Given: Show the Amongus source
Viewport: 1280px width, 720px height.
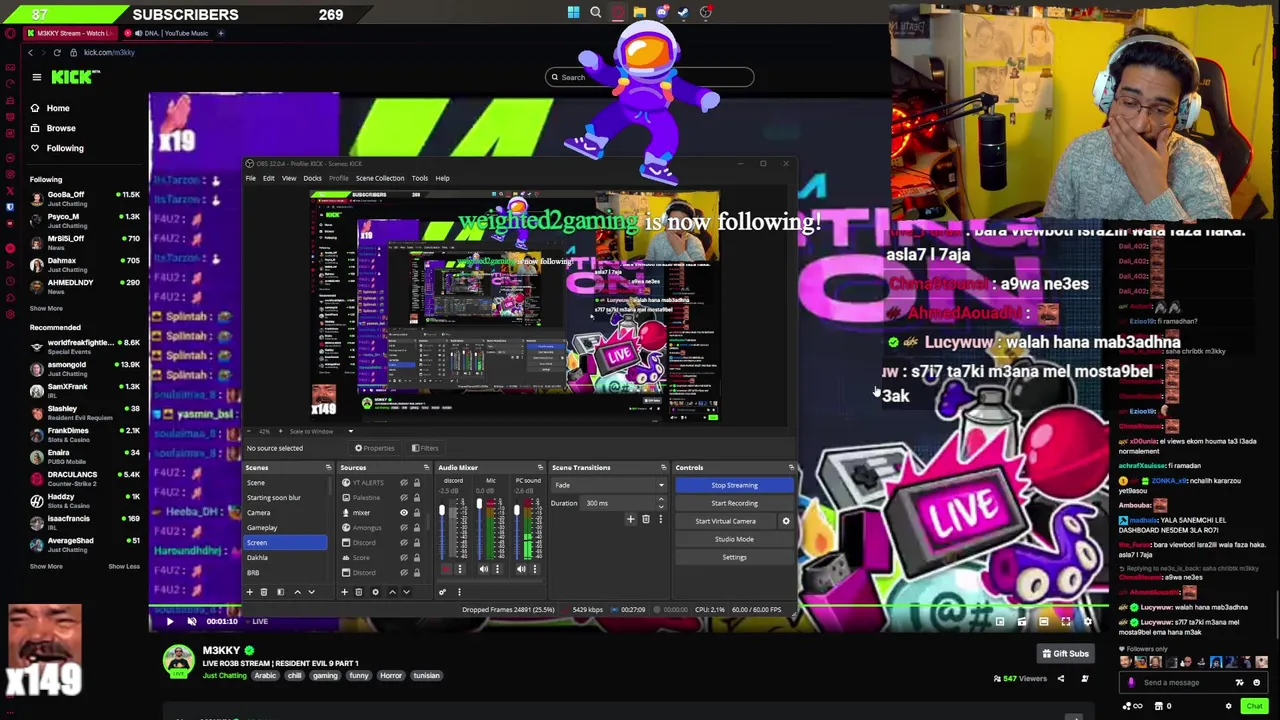Looking at the screenshot, I should click(x=404, y=528).
